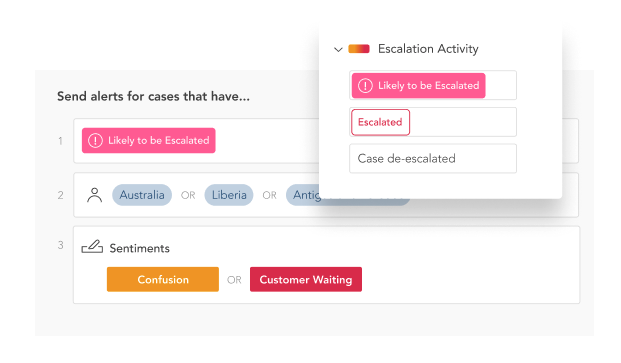This screenshot has width=621, height=363.
Task: Collapse the Escalation Activity chevron
Action: pyautogui.click(x=338, y=49)
